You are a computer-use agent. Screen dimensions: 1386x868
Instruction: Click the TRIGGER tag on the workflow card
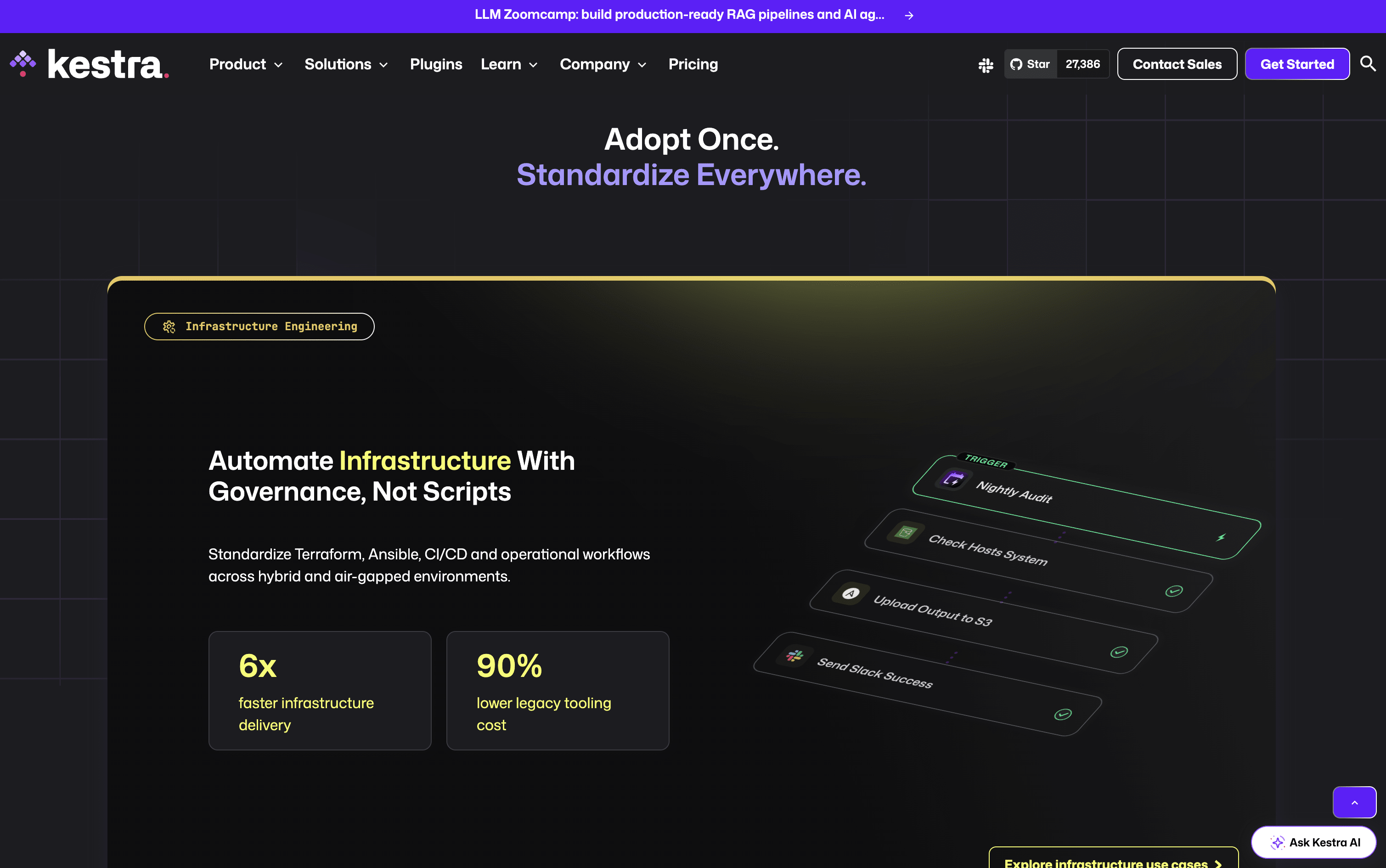pyautogui.click(x=986, y=461)
